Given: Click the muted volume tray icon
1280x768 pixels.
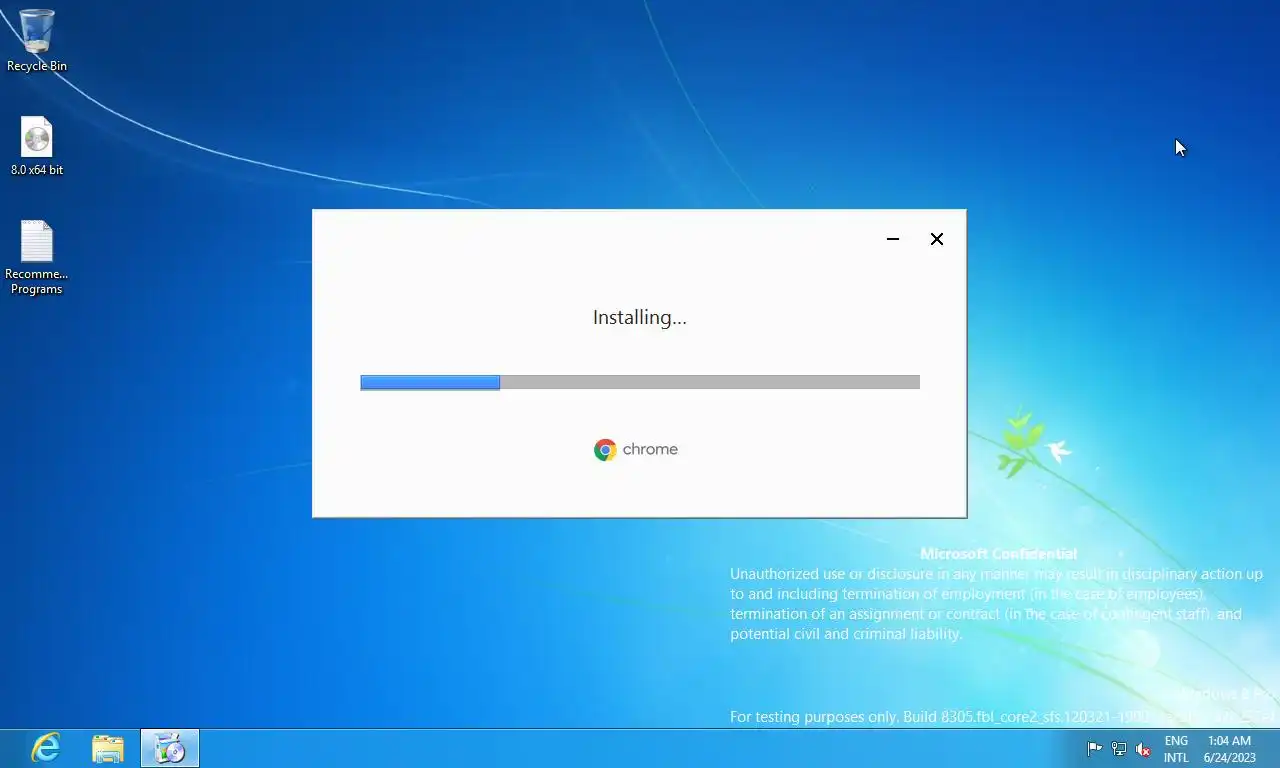Looking at the screenshot, I should coord(1143,749).
